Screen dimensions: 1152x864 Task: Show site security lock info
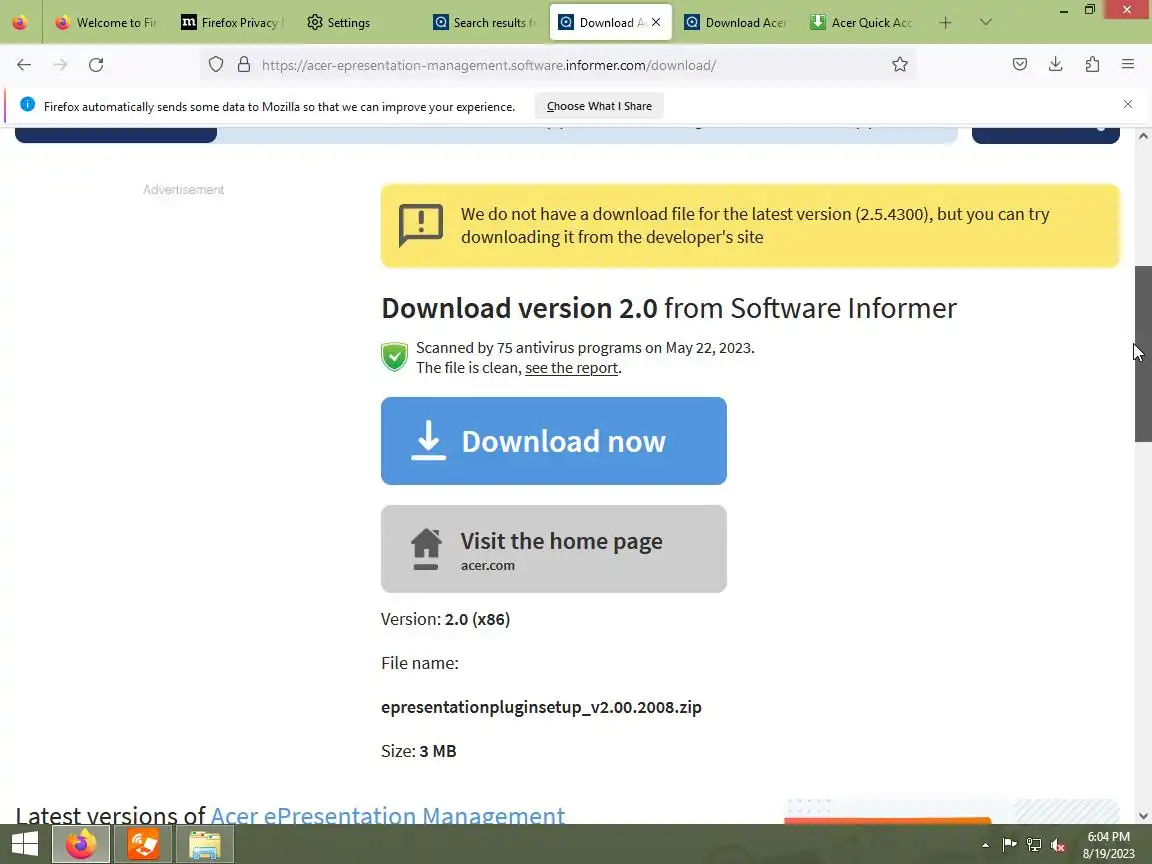(244, 65)
